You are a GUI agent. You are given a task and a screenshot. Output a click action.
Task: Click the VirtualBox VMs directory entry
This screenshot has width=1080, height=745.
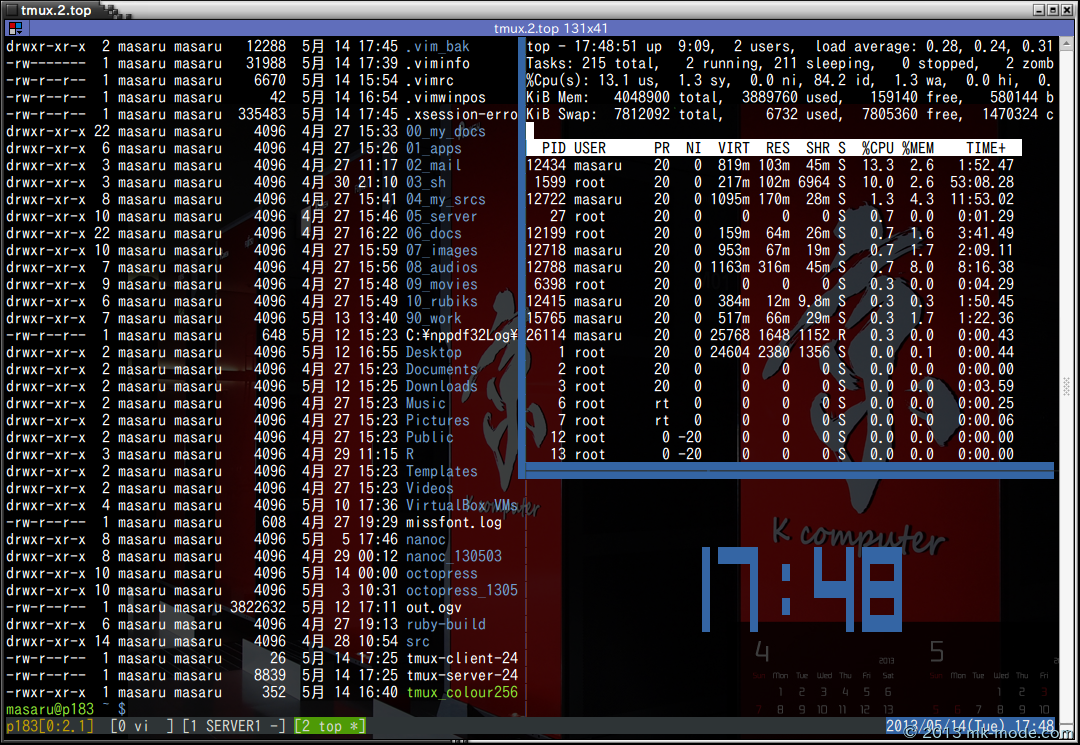point(461,505)
